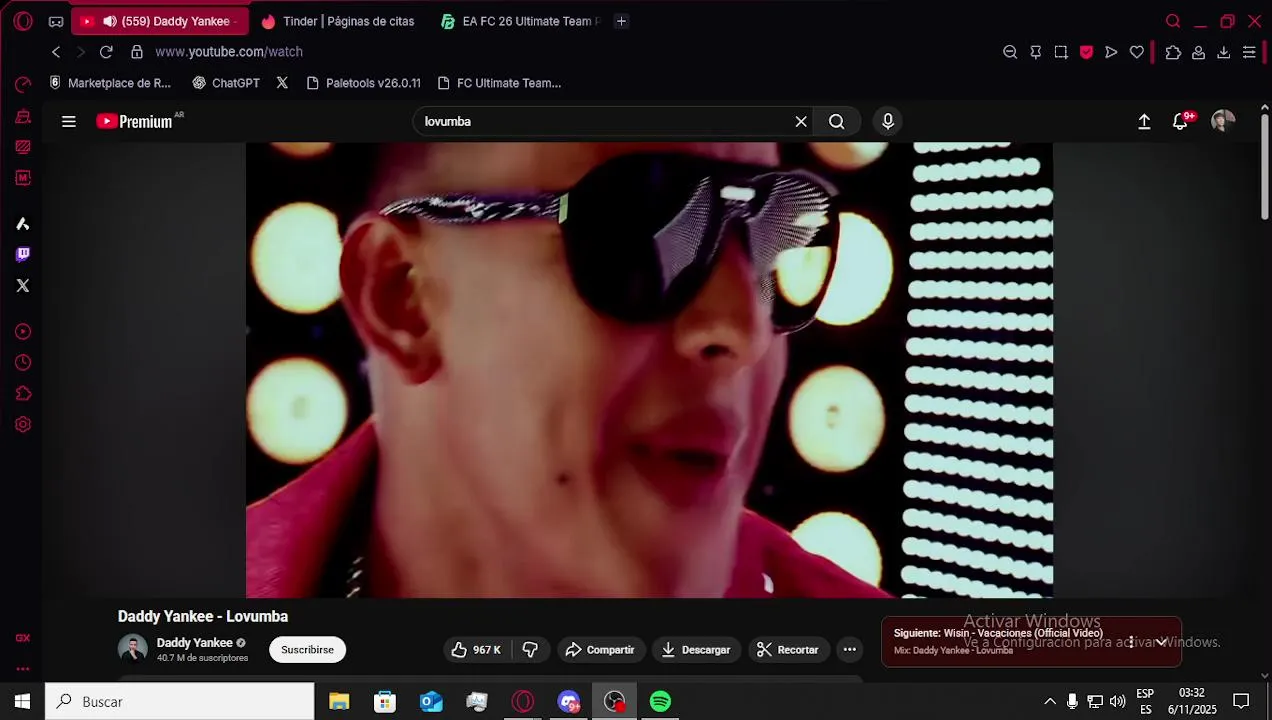Switch to the Daddy Yankee tab
This screenshot has width=1272, height=720.
158,21
